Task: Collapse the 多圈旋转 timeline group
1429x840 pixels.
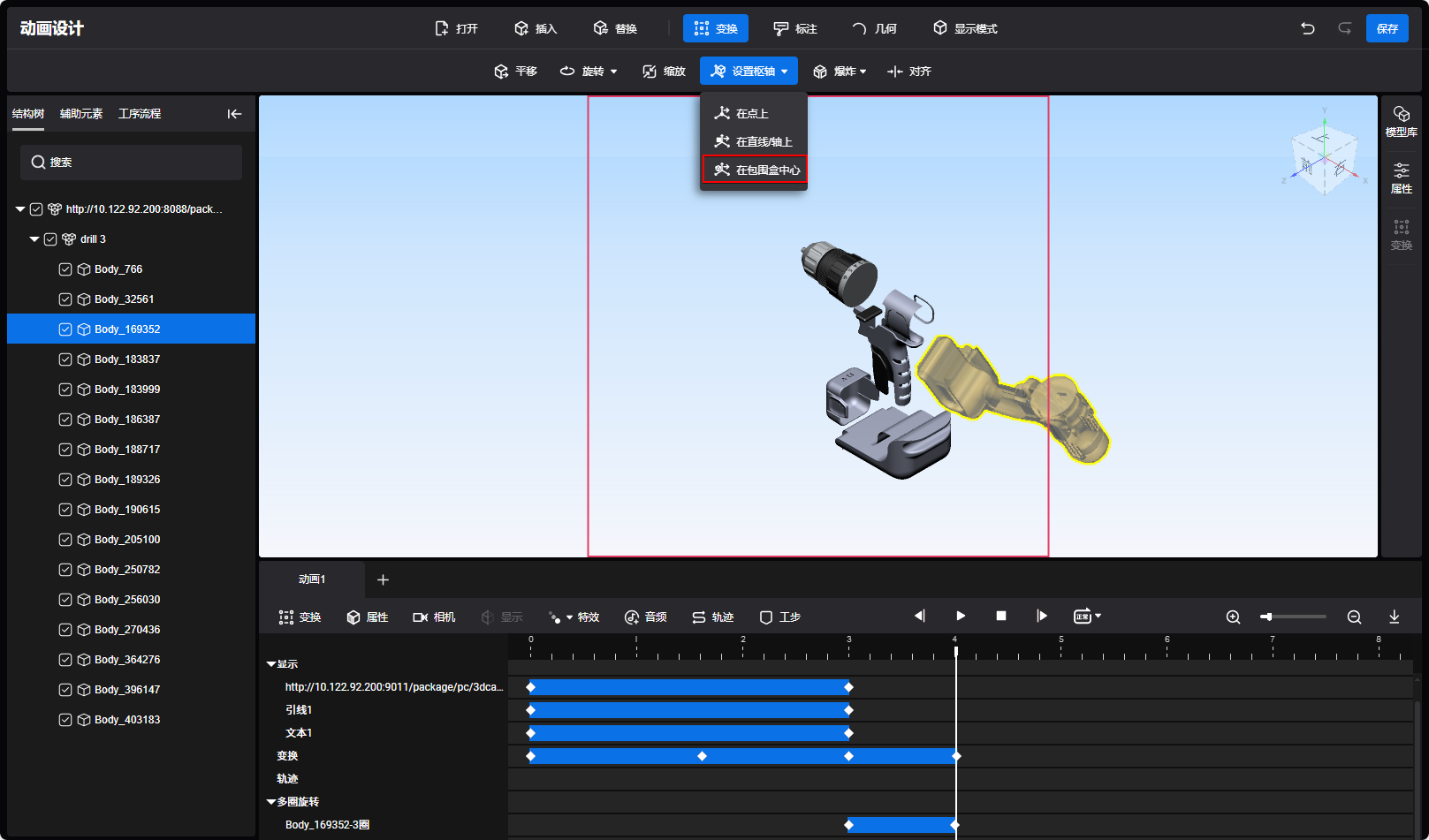Action: [271, 802]
